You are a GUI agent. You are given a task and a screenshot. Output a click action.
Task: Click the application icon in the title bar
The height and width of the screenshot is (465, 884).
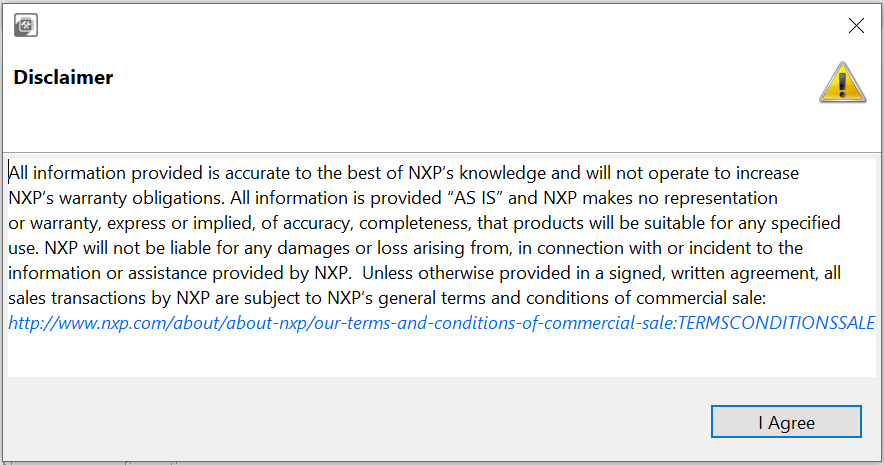coord(26,26)
